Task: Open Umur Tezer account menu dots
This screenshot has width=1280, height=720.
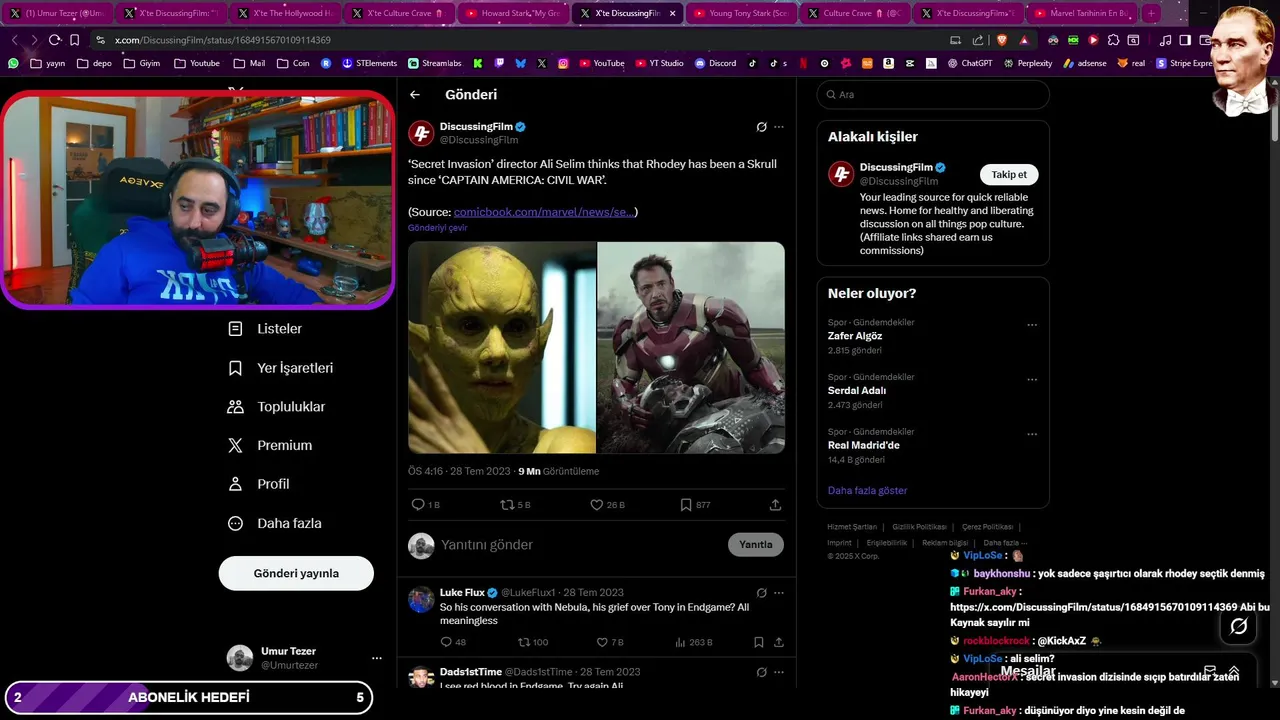Action: click(377, 658)
